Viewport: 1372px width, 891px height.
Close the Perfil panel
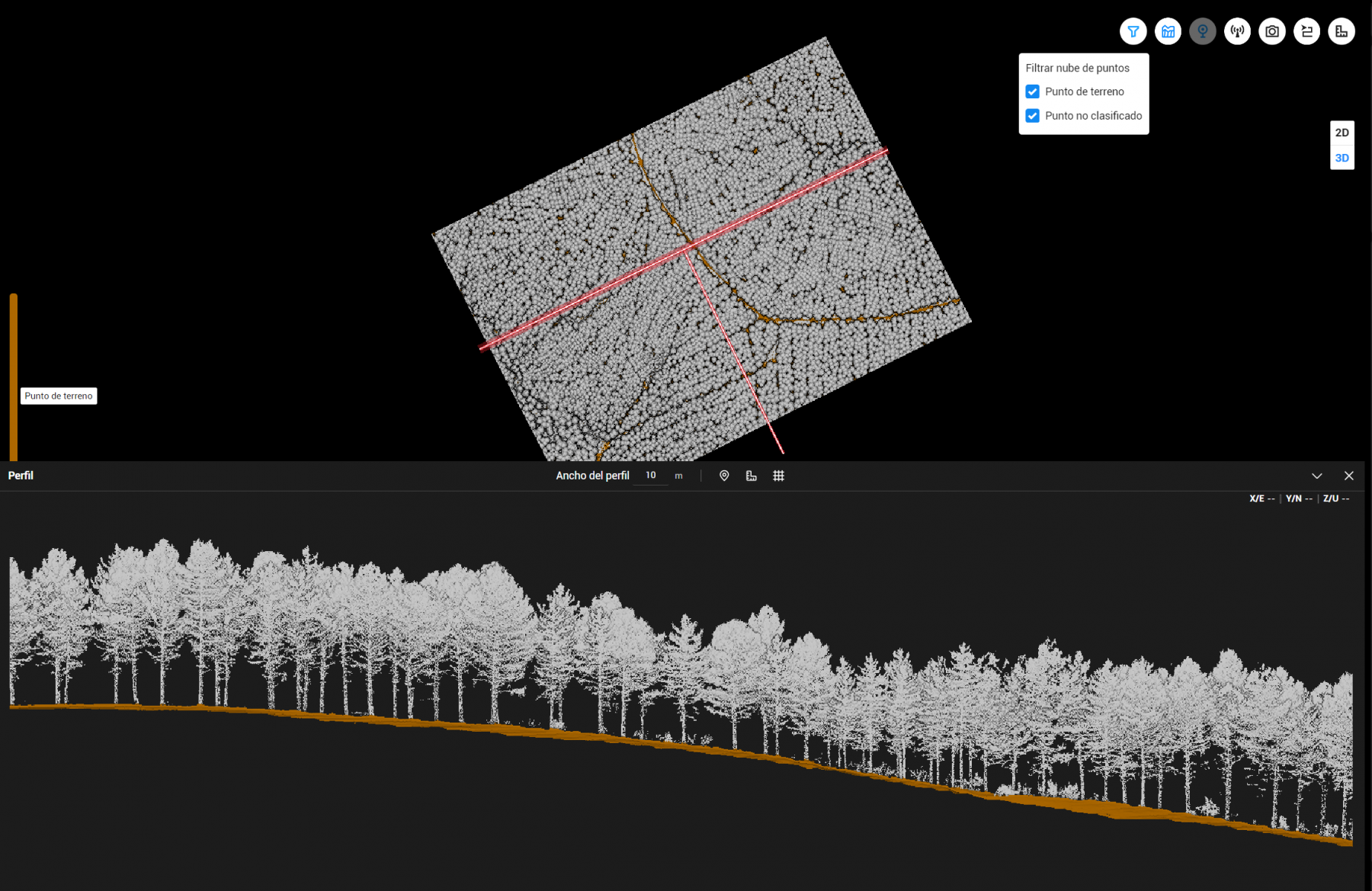1348,476
